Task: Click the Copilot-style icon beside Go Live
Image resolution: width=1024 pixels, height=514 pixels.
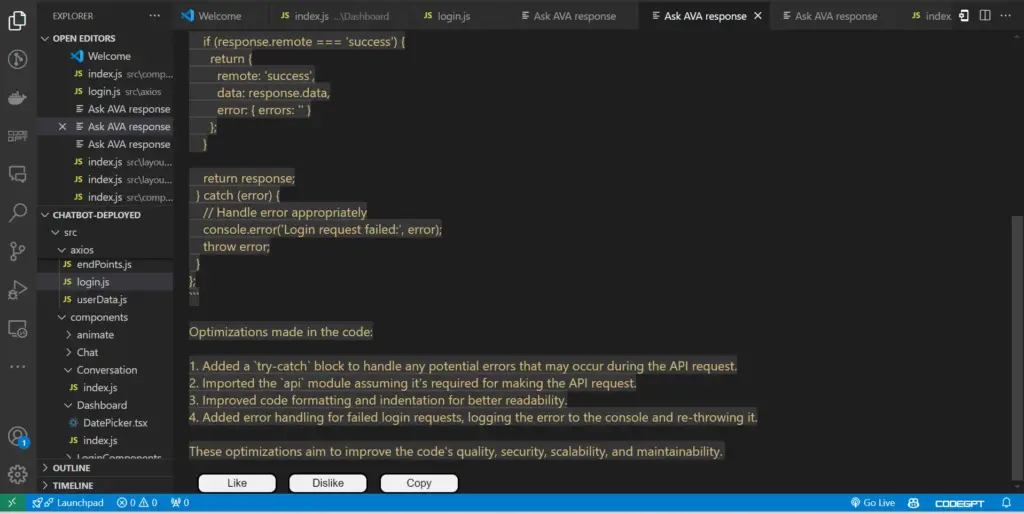Action: click(x=914, y=503)
